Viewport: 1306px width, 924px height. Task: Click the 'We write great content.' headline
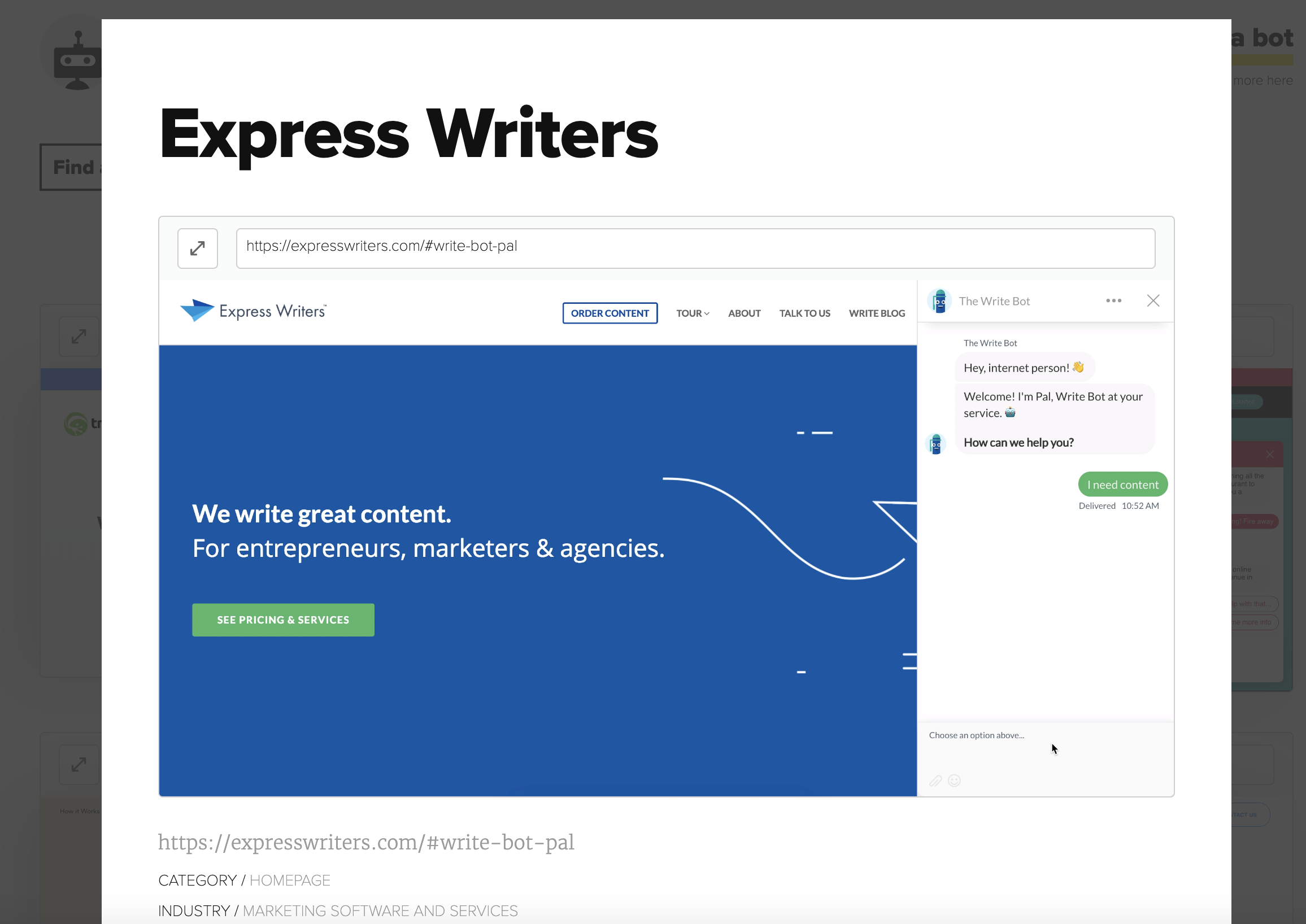pyautogui.click(x=321, y=514)
